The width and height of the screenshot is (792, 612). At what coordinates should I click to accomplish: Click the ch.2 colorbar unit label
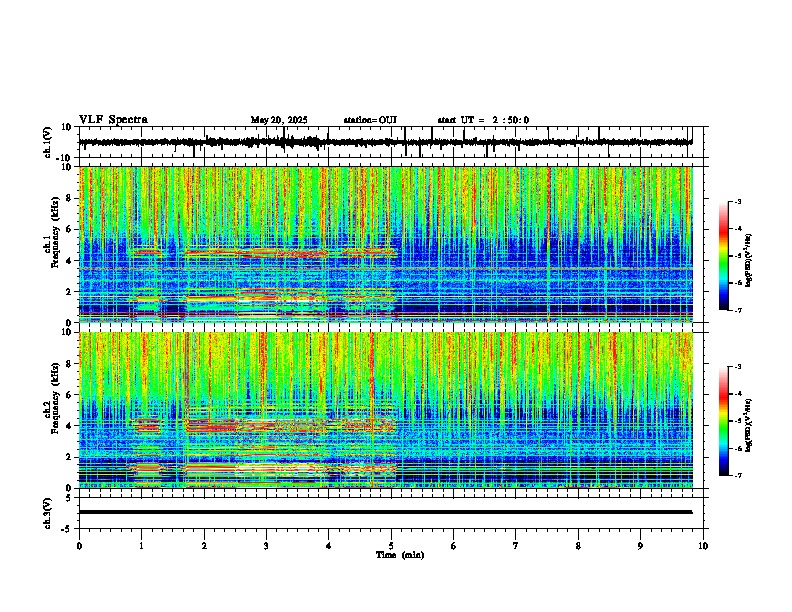(748, 425)
